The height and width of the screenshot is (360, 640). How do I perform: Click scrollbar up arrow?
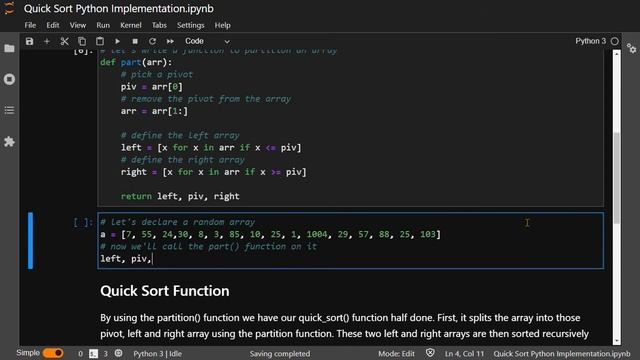pos(617,53)
